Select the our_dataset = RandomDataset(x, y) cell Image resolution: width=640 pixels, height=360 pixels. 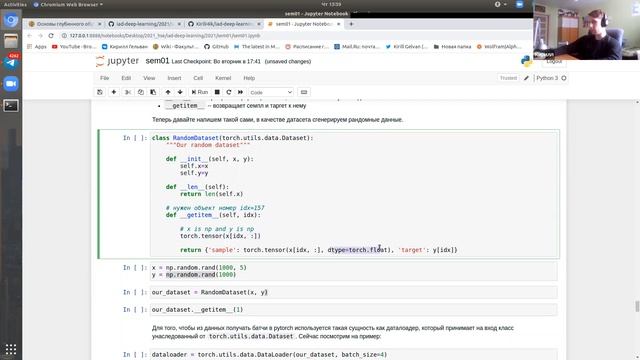click(x=353, y=292)
